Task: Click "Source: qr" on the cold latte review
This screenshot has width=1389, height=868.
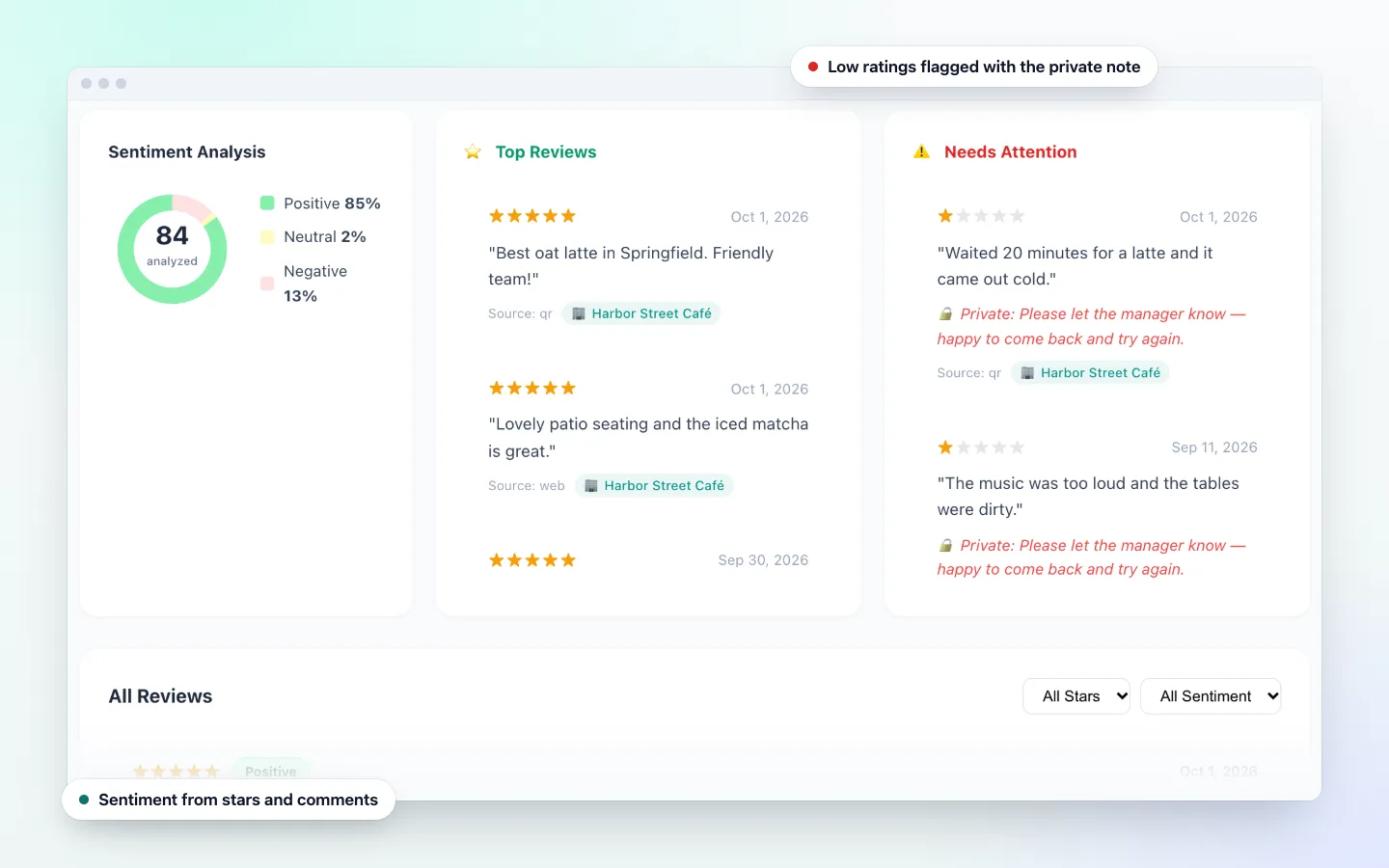Action: point(969,373)
